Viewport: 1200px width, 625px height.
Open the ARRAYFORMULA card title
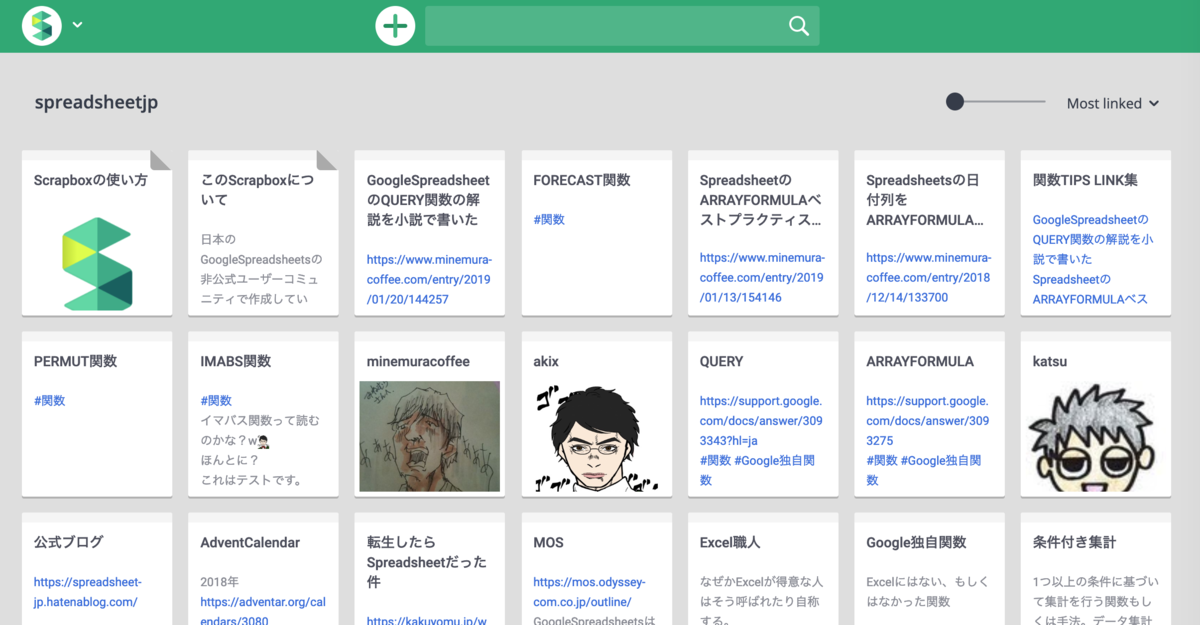(920, 361)
